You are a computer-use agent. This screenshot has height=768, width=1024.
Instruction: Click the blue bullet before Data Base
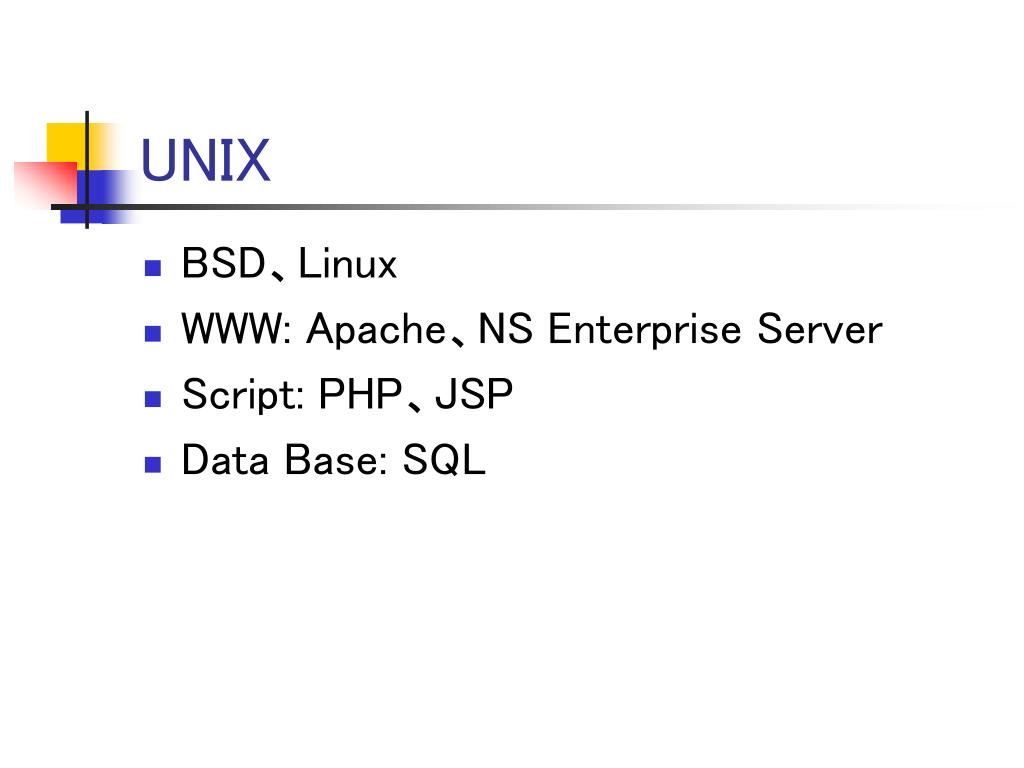point(153,464)
